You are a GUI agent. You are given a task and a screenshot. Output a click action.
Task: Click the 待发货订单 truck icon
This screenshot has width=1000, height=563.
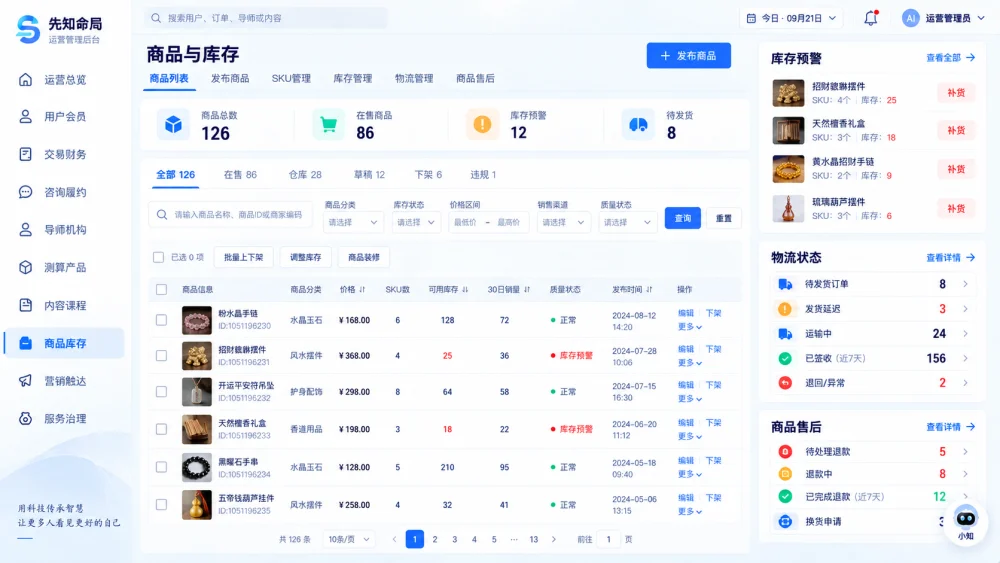pos(785,284)
